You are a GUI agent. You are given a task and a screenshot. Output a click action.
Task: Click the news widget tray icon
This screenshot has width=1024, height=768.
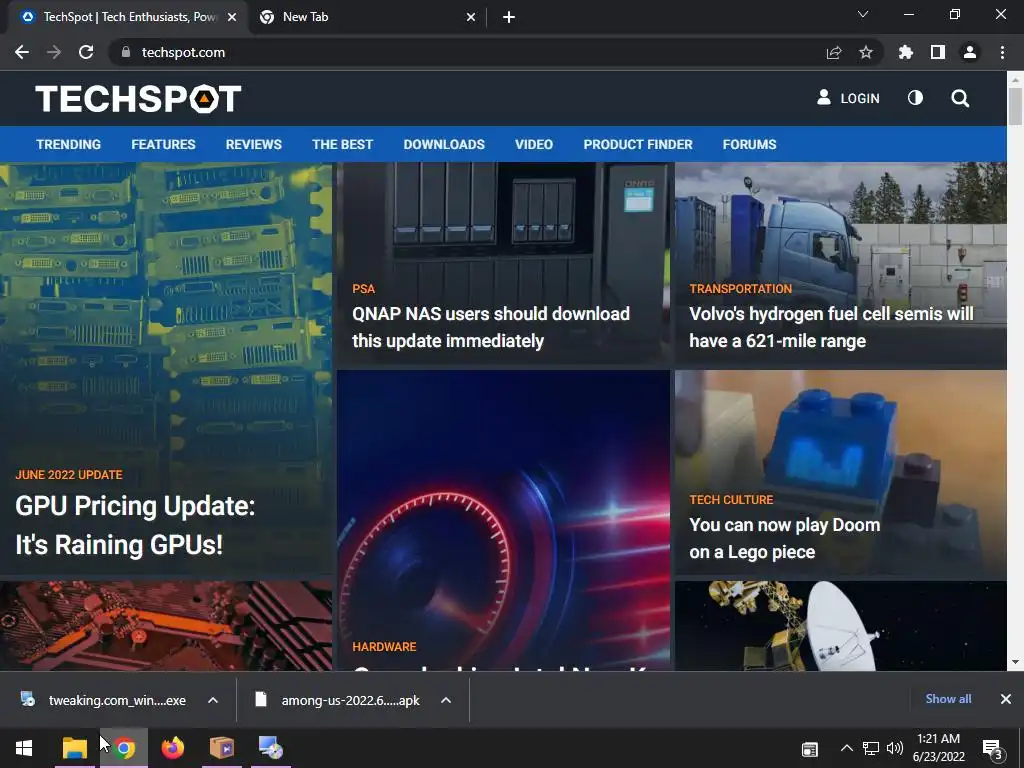click(810, 749)
